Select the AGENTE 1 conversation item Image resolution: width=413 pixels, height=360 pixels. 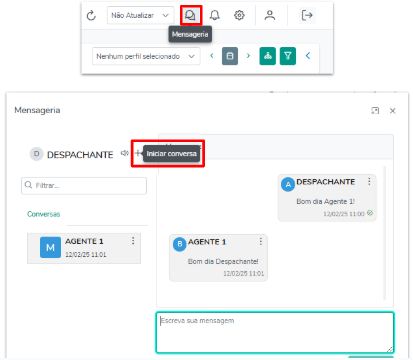tap(84, 248)
